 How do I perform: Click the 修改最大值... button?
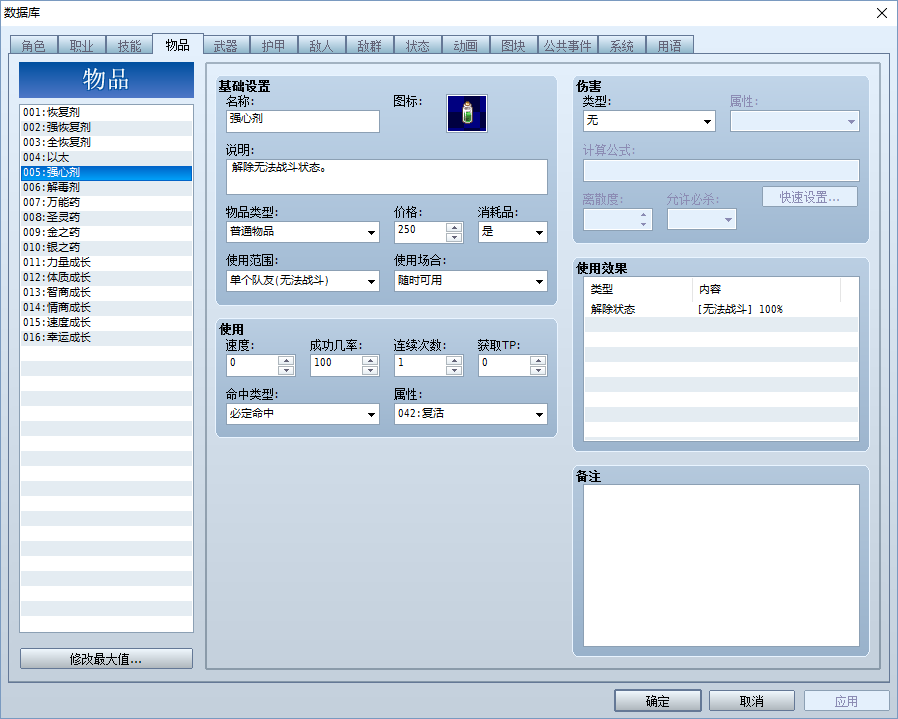point(106,659)
